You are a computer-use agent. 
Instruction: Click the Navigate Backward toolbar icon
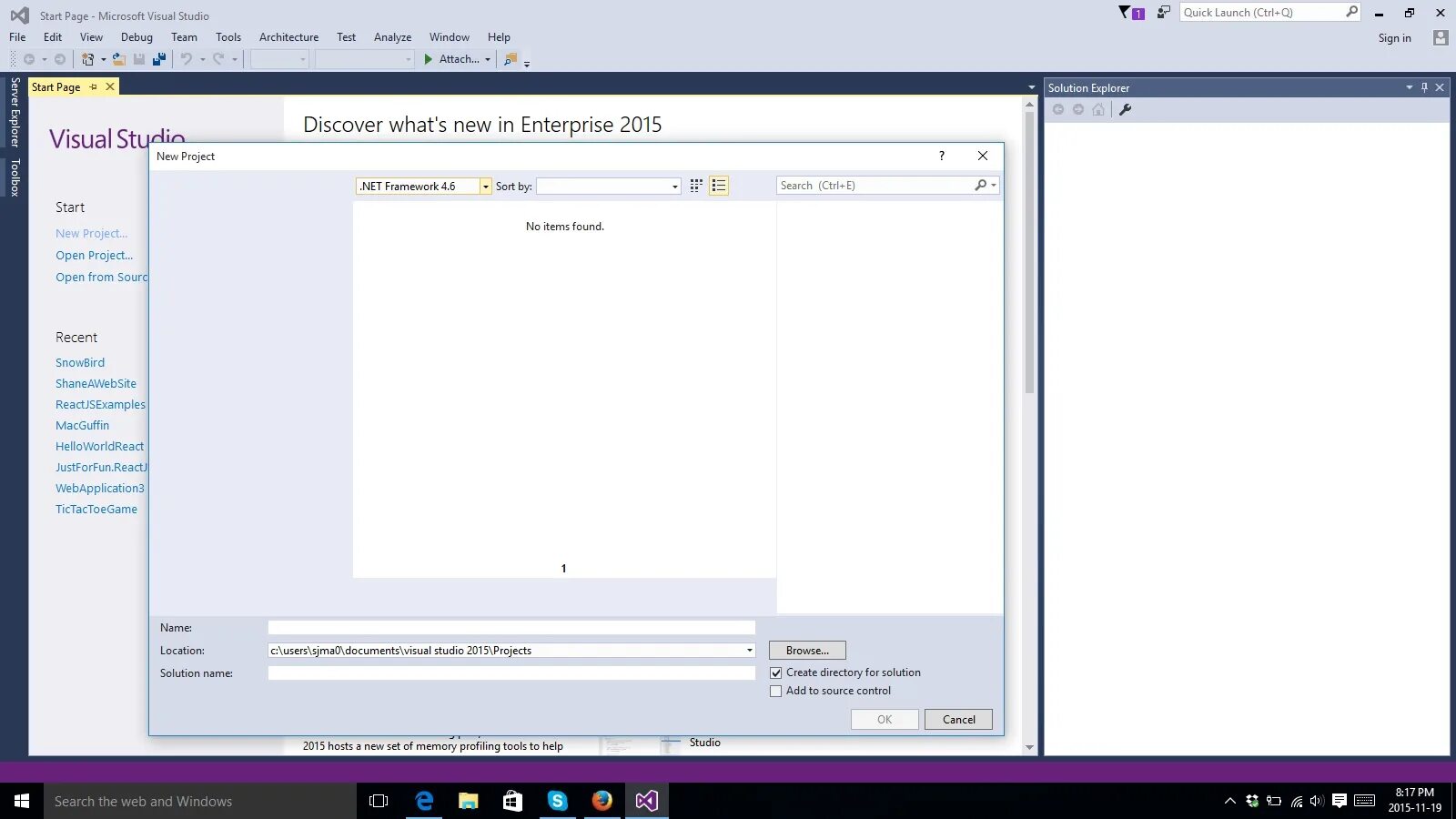tap(29, 59)
